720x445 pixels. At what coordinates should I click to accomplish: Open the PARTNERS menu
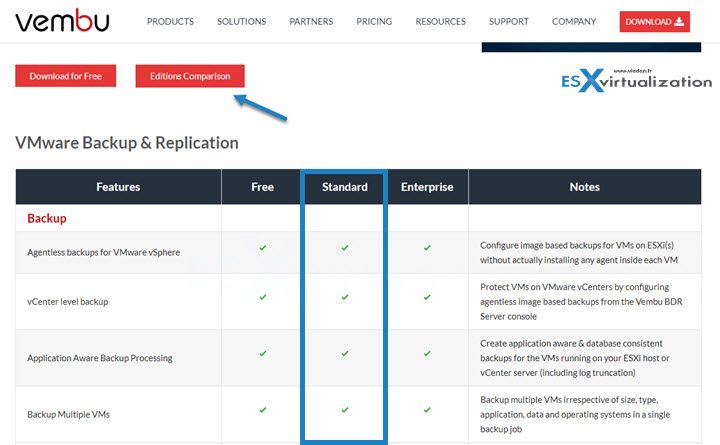(311, 22)
